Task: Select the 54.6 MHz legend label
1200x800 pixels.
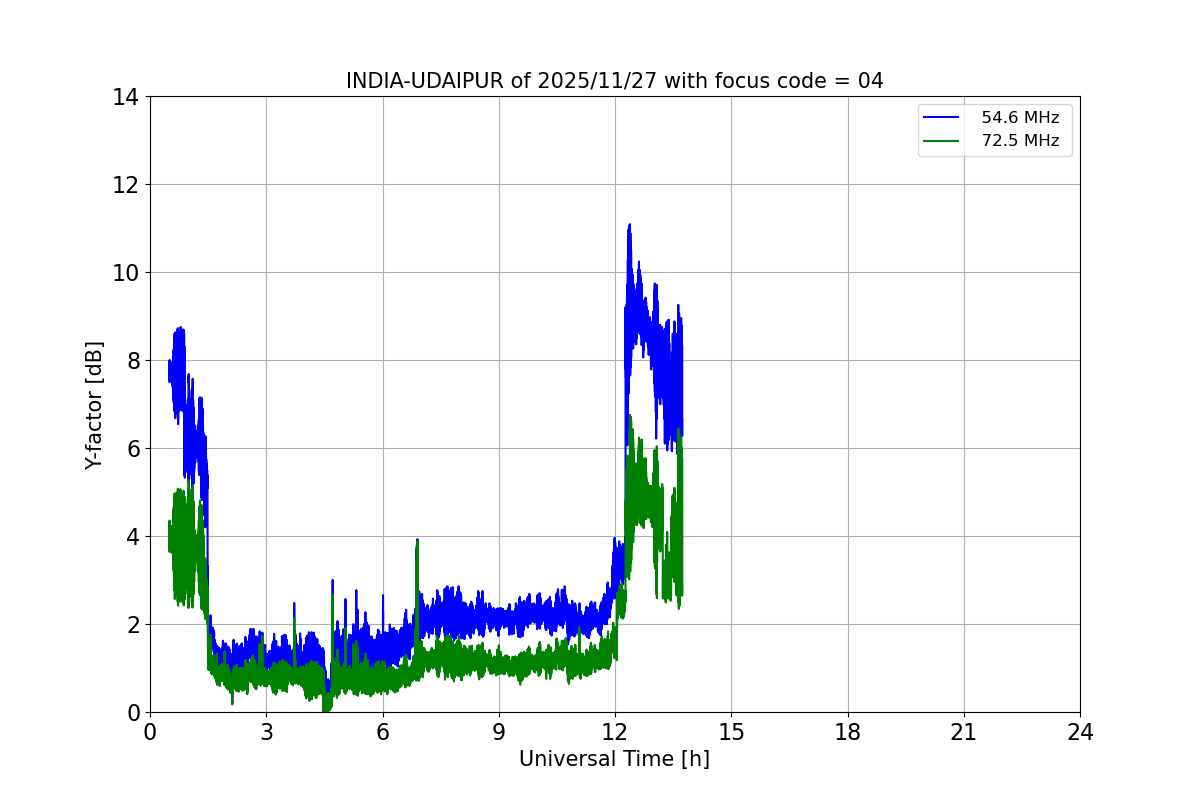Action: [x=1020, y=118]
